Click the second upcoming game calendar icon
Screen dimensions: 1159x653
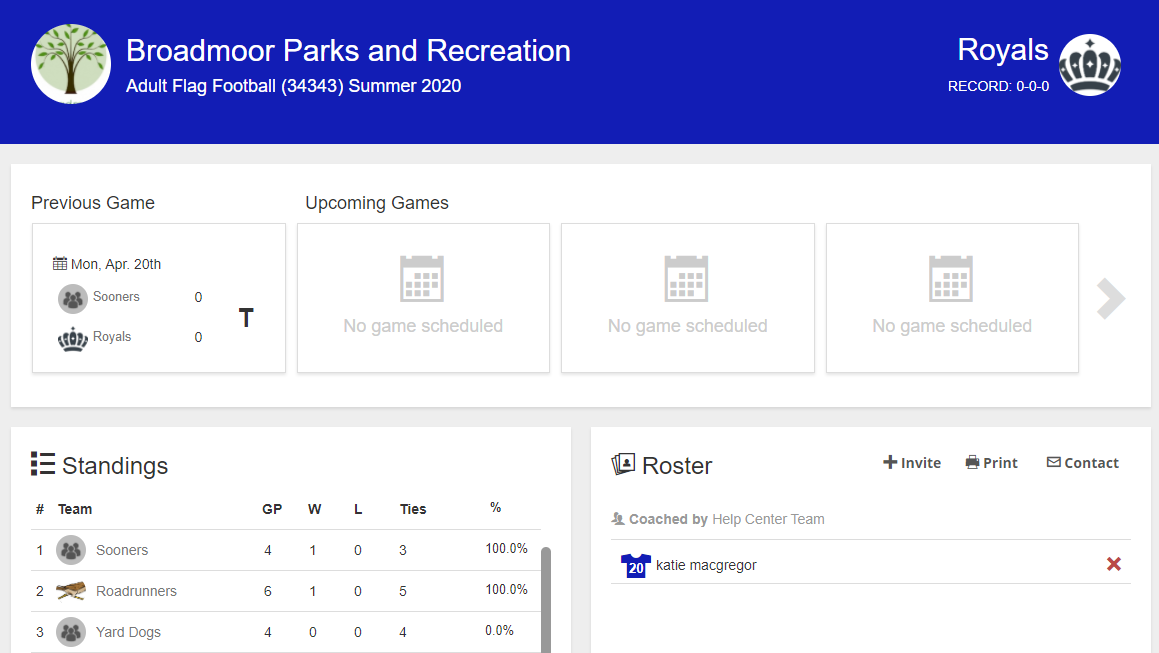click(x=687, y=279)
